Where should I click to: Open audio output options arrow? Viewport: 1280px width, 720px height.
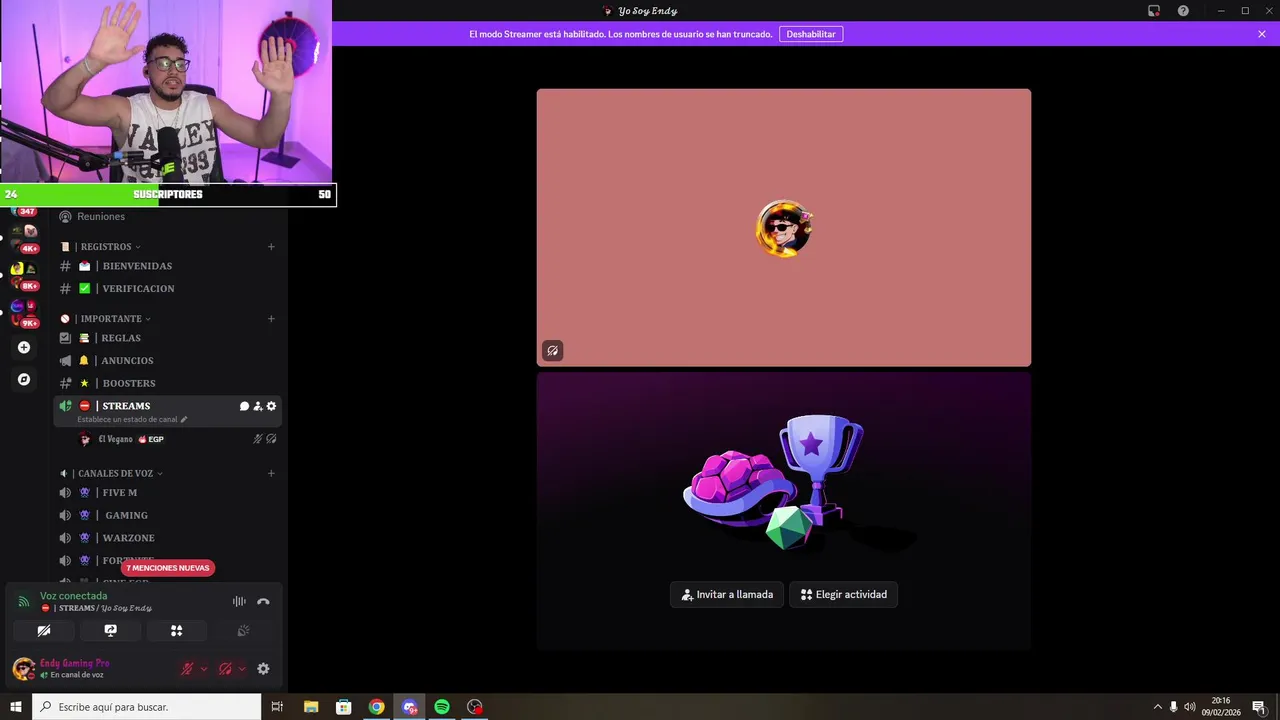(x=242, y=669)
